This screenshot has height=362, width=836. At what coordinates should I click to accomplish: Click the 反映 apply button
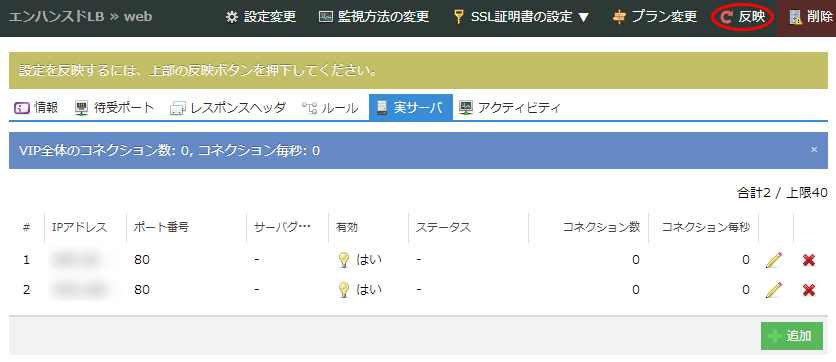coord(743,18)
